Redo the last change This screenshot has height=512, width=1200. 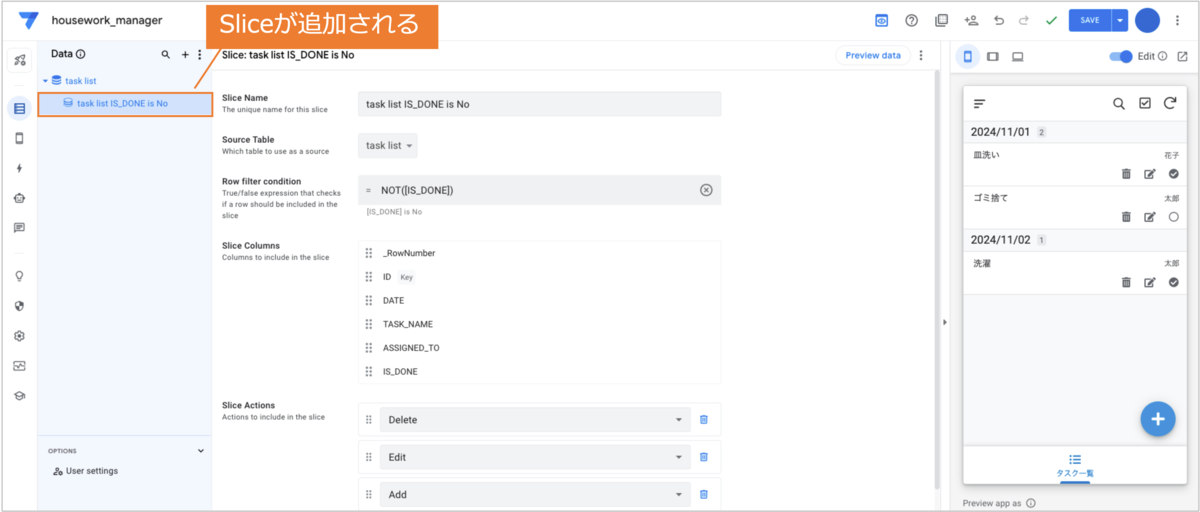coord(1023,20)
